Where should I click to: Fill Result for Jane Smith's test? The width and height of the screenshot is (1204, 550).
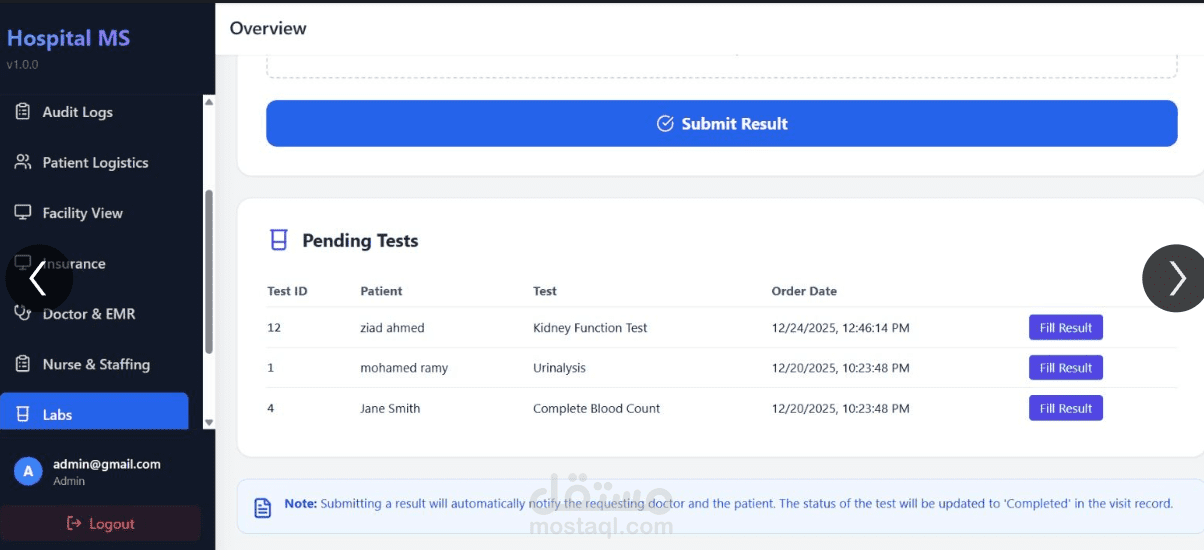point(1065,408)
